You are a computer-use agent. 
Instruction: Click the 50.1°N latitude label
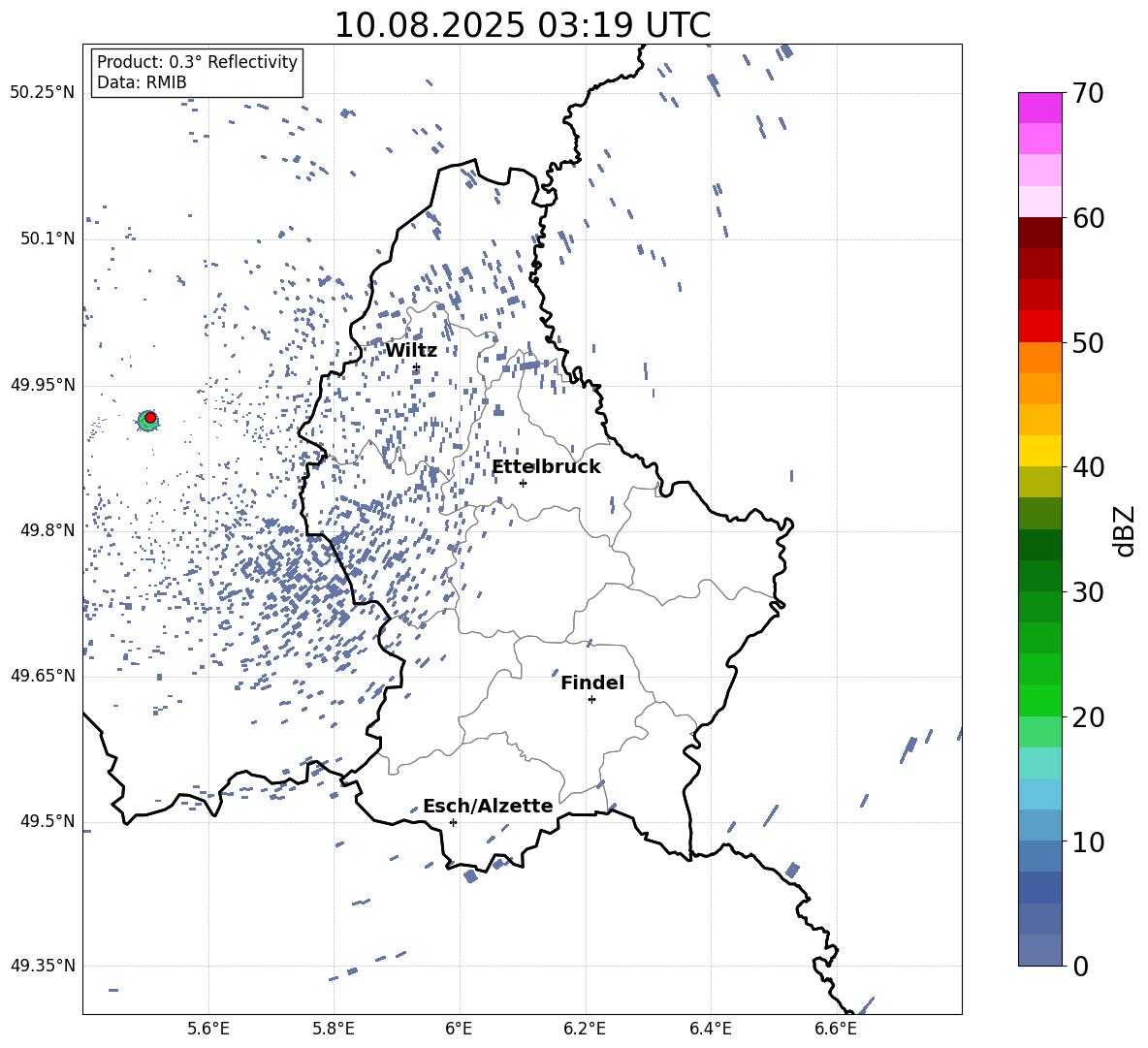48,238
